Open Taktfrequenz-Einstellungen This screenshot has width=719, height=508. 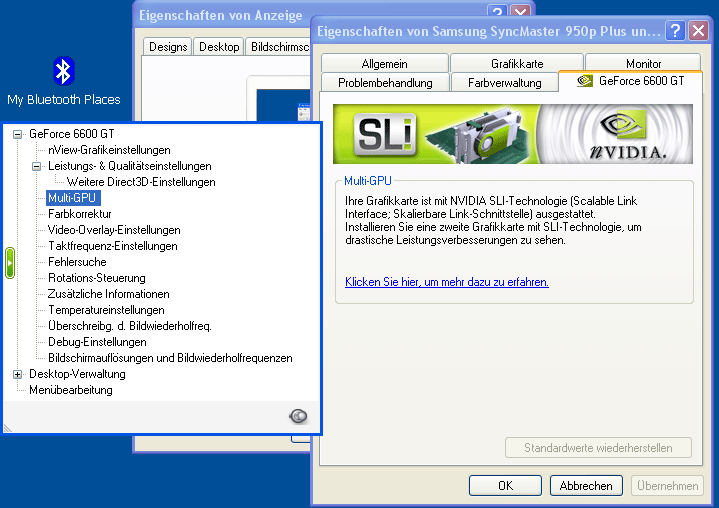tap(113, 246)
